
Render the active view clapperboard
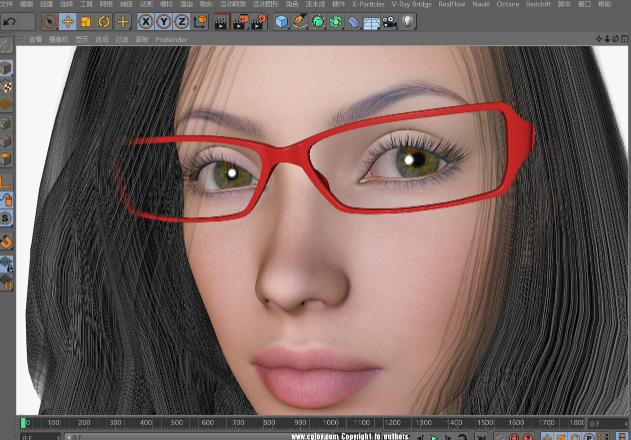pyautogui.click(x=222, y=21)
